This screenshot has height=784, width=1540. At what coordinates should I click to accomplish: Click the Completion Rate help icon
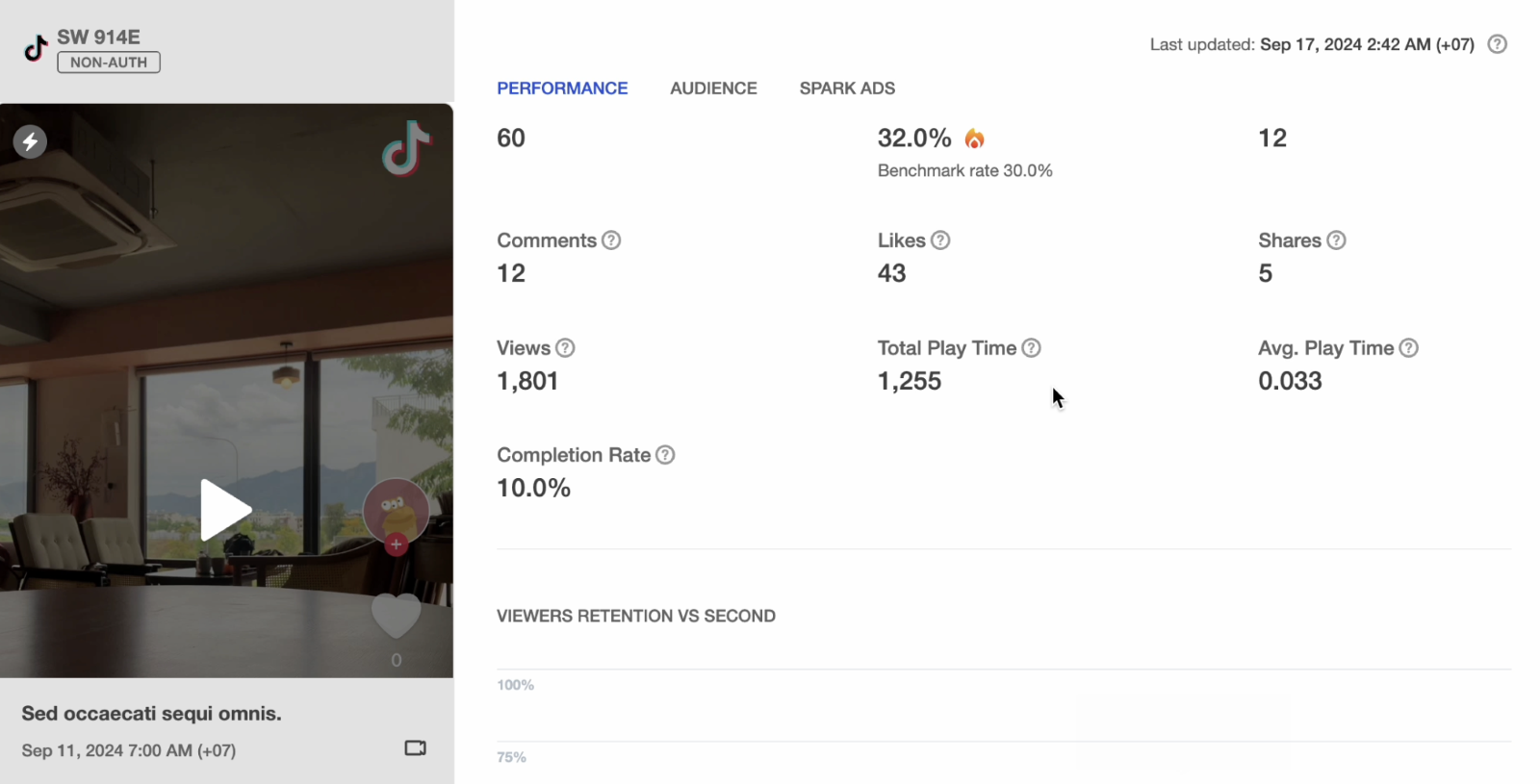point(665,455)
